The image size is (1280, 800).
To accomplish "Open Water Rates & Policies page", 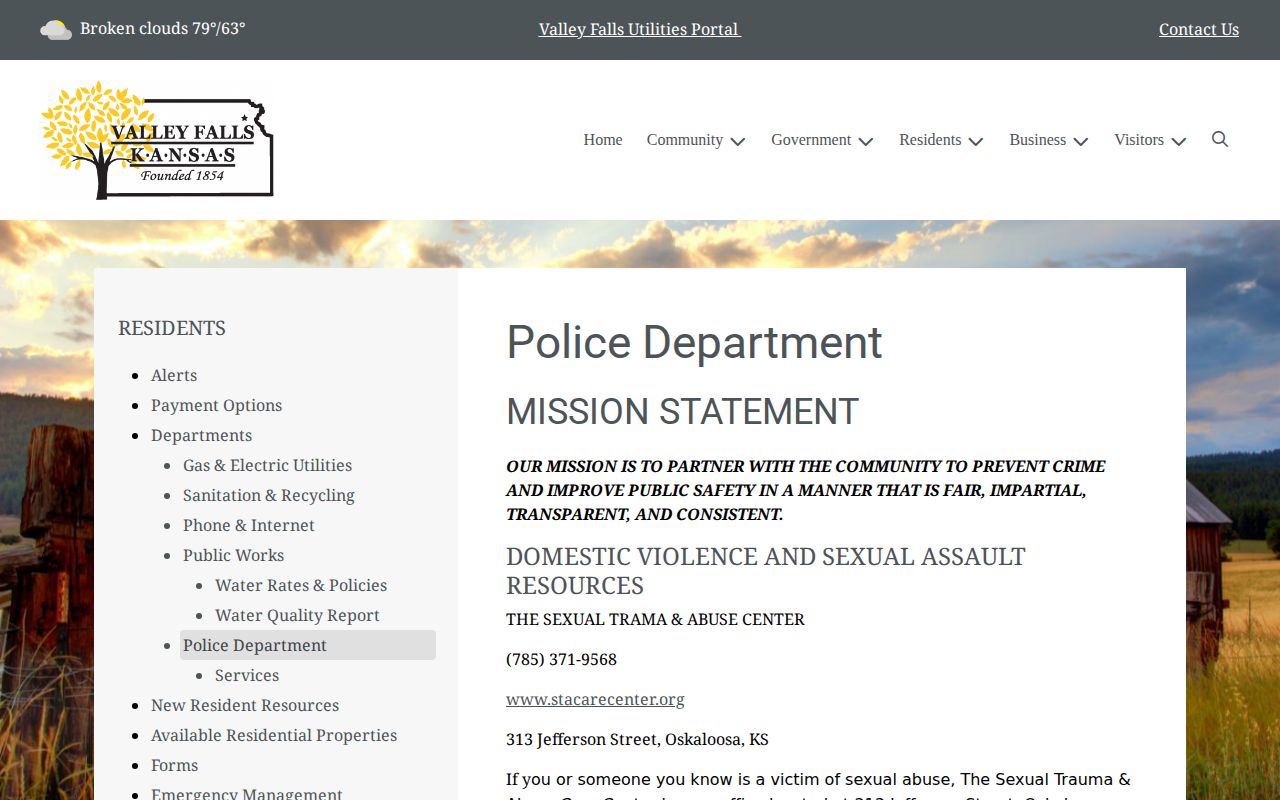I will pos(301,585).
